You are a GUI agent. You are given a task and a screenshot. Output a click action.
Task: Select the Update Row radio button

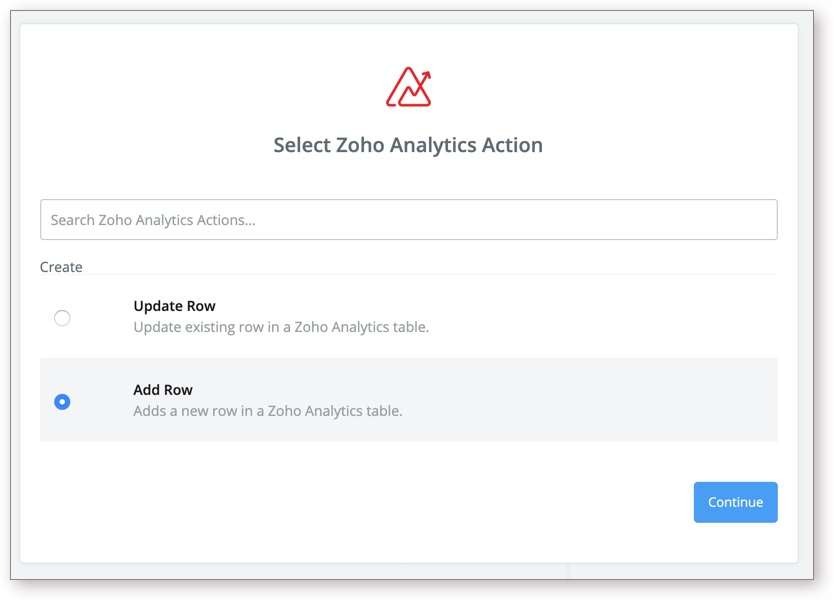[x=62, y=318]
